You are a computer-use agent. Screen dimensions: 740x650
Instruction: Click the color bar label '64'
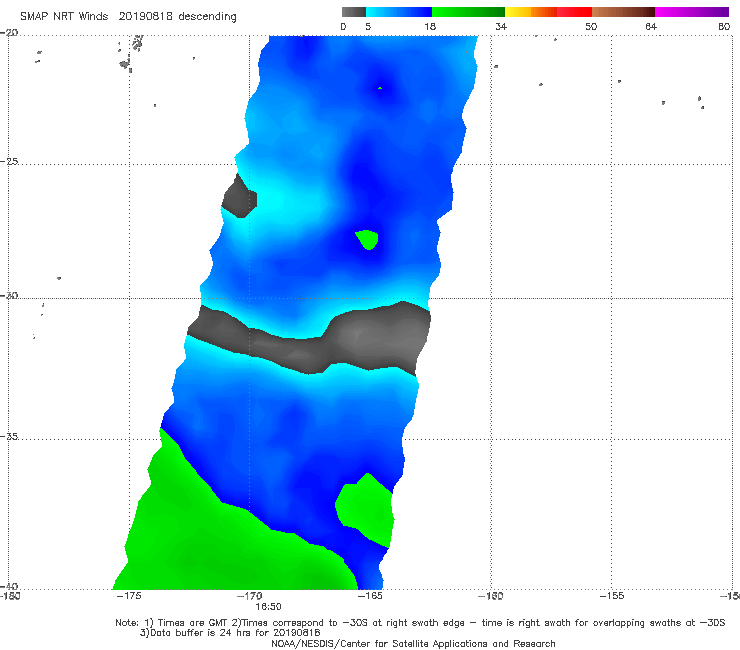[x=651, y=26]
